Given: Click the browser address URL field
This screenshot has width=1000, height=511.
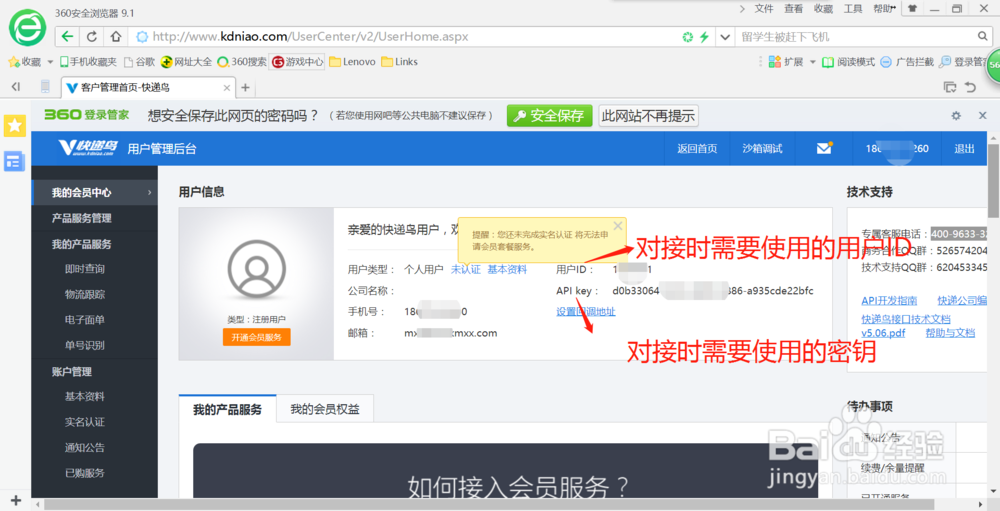Looking at the screenshot, I should pos(408,36).
